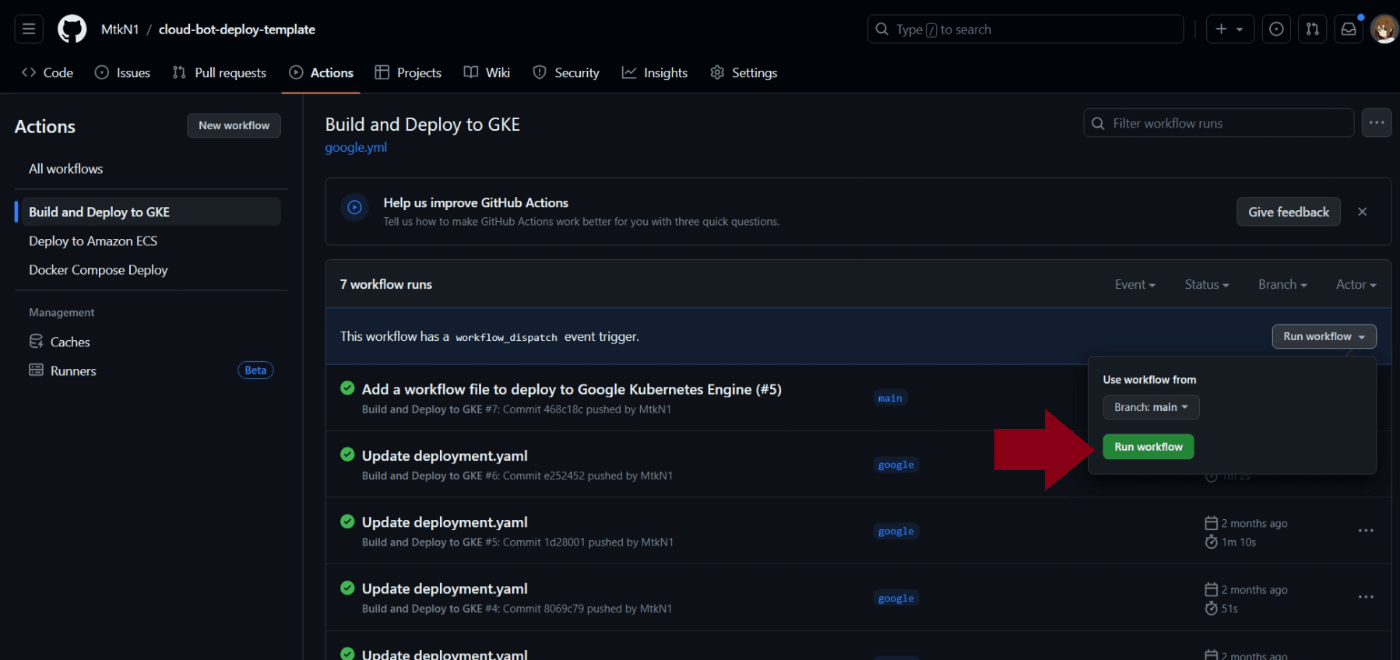Click the green Run workflow button
Viewport: 1400px width, 660px height.
[1148, 447]
